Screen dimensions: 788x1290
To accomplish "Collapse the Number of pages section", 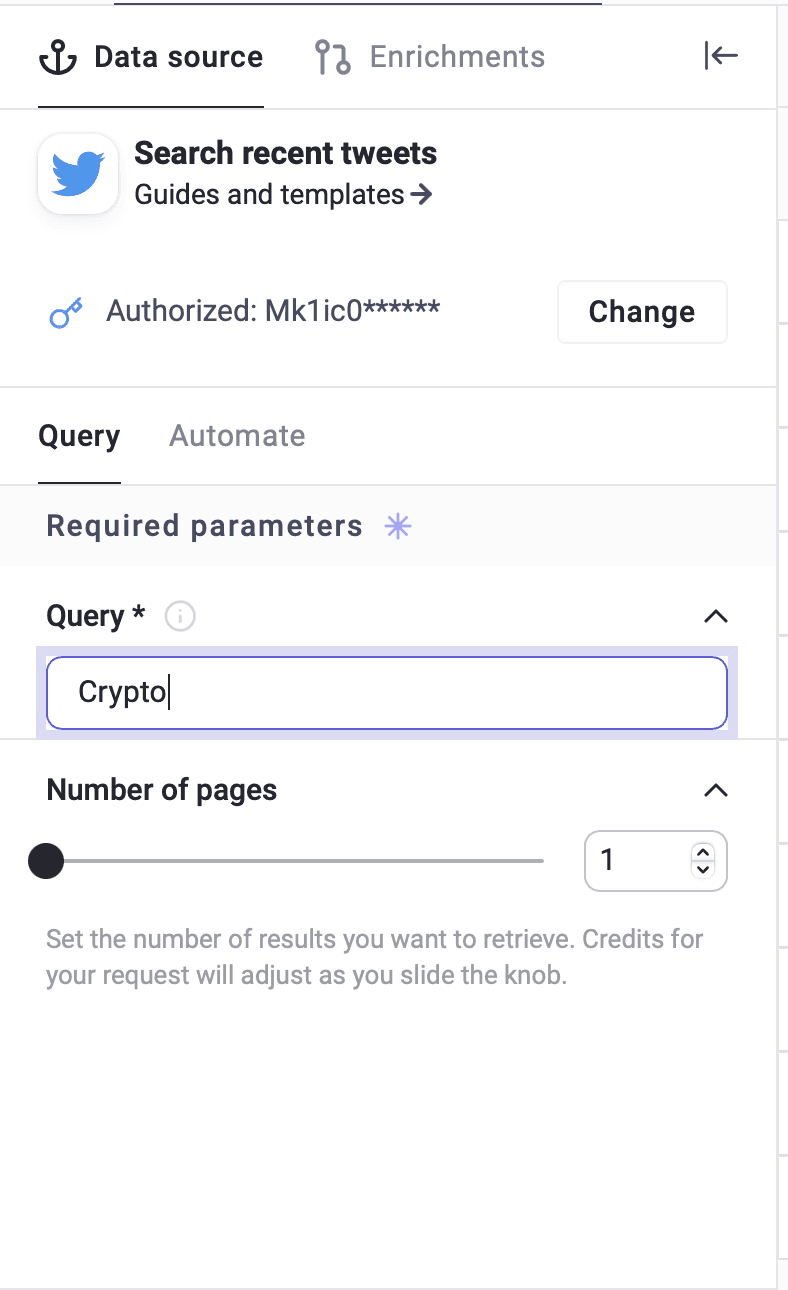I will click(x=715, y=790).
